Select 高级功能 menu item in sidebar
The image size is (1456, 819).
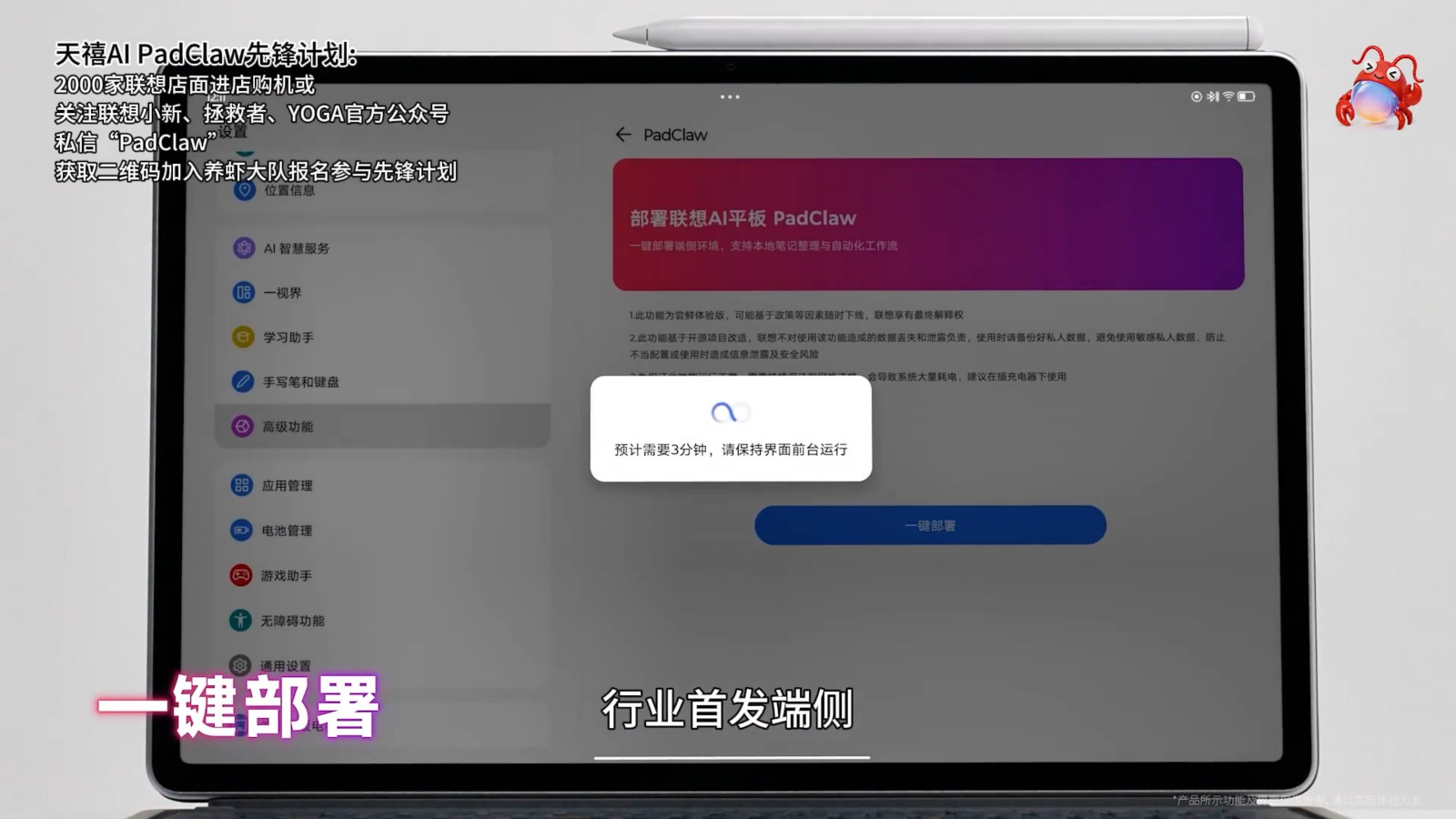(382, 426)
